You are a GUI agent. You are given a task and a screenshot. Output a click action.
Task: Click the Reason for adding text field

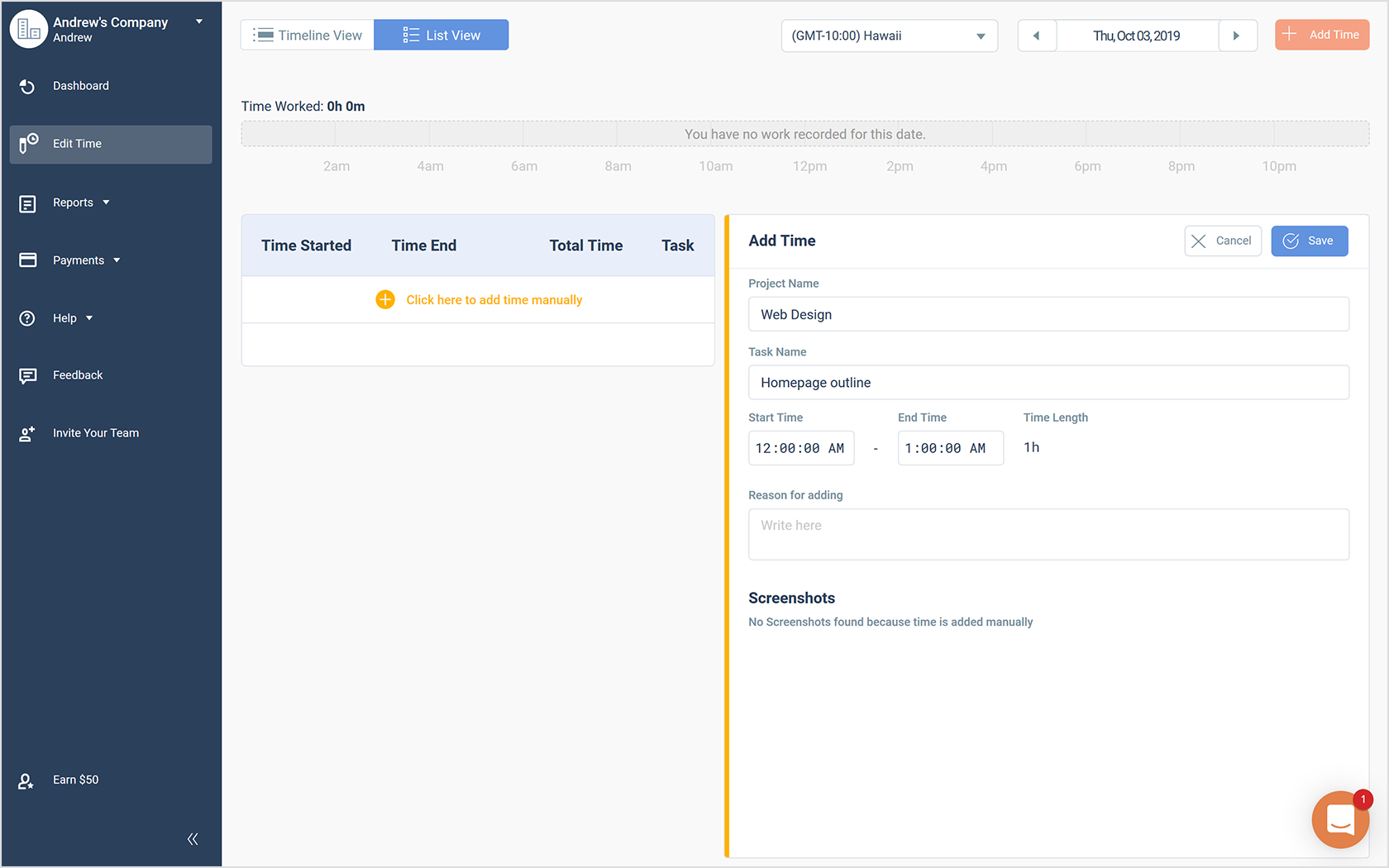coord(1048,533)
